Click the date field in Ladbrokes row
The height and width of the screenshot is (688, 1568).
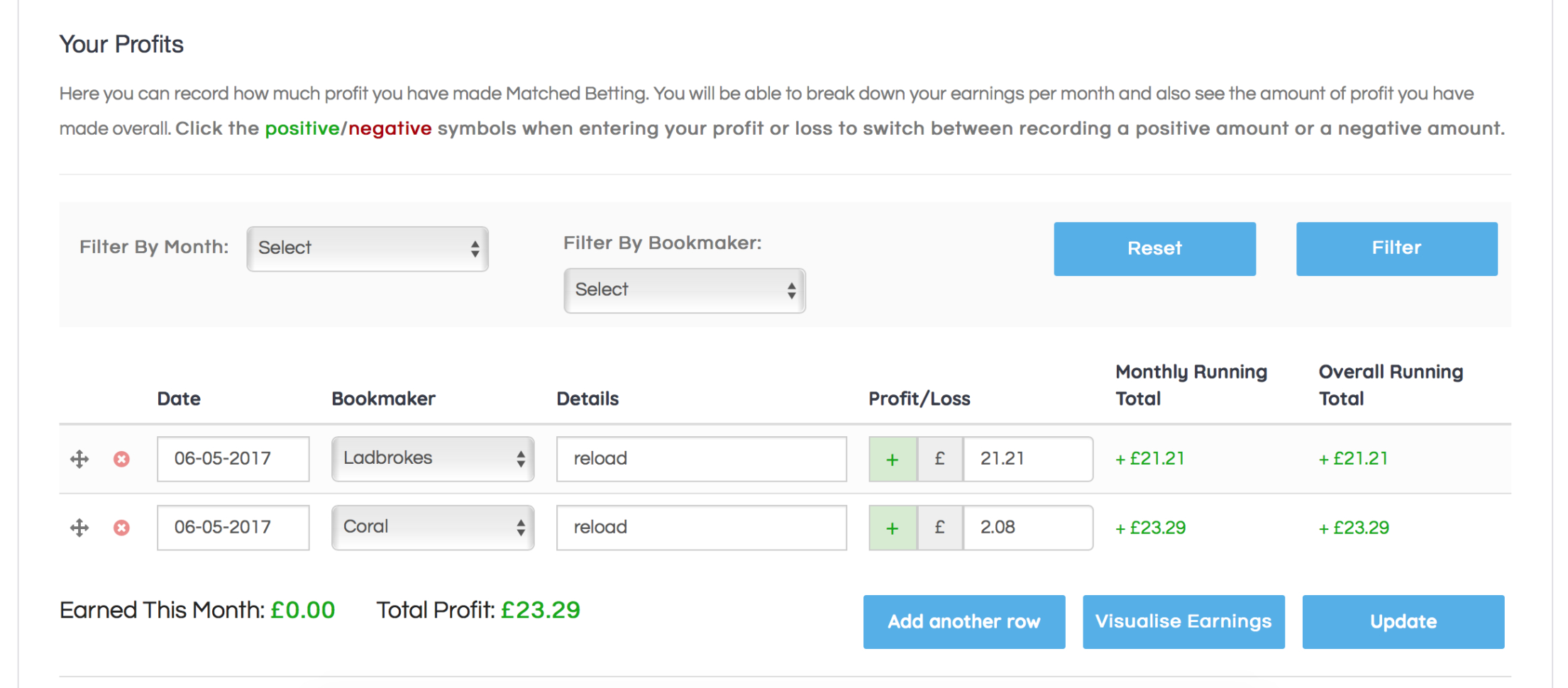[x=233, y=459]
